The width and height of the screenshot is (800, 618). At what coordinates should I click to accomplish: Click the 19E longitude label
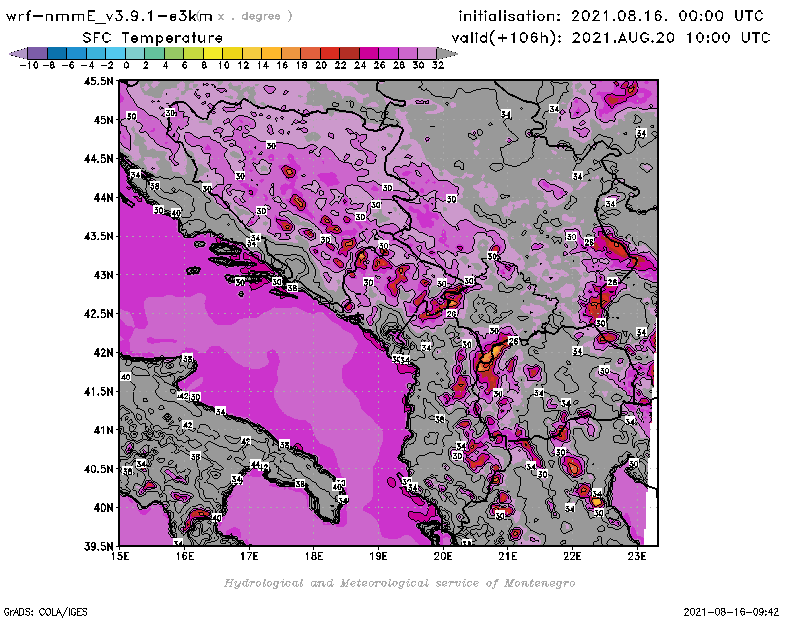[x=379, y=556]
